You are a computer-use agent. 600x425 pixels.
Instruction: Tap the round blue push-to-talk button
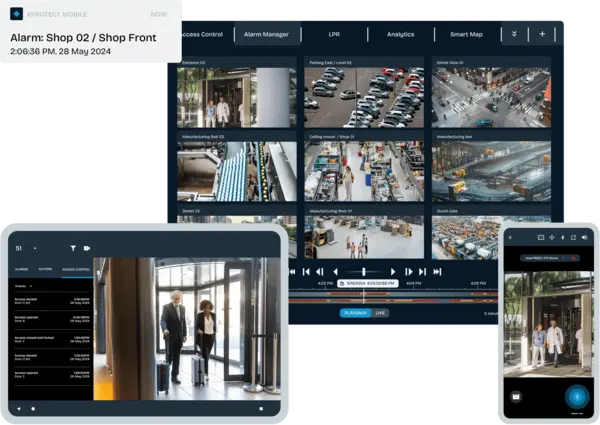tap(577, 397)
